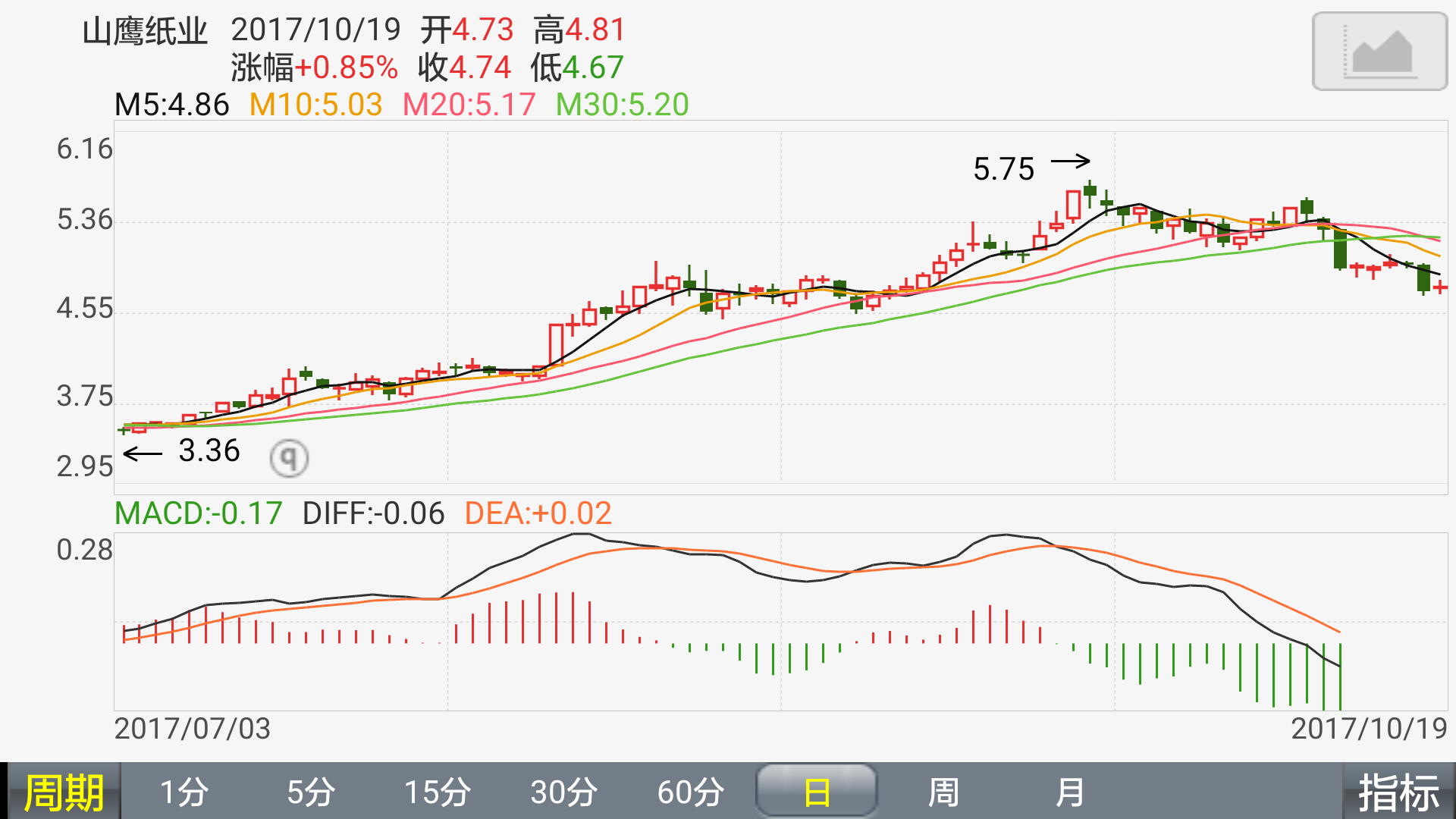Switch to the 60分 interval tab
This screenshot has height=819, width=1456.
point(691,792)
